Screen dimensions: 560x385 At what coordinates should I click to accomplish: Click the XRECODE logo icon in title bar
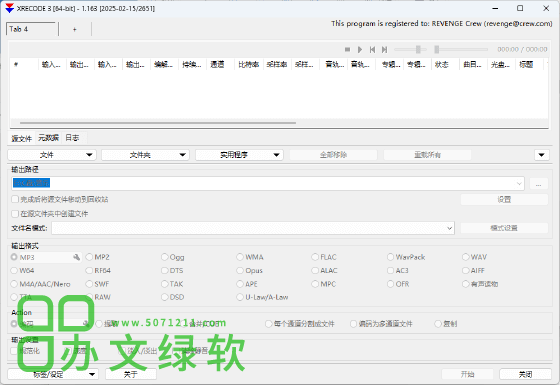tap(10, 8)
